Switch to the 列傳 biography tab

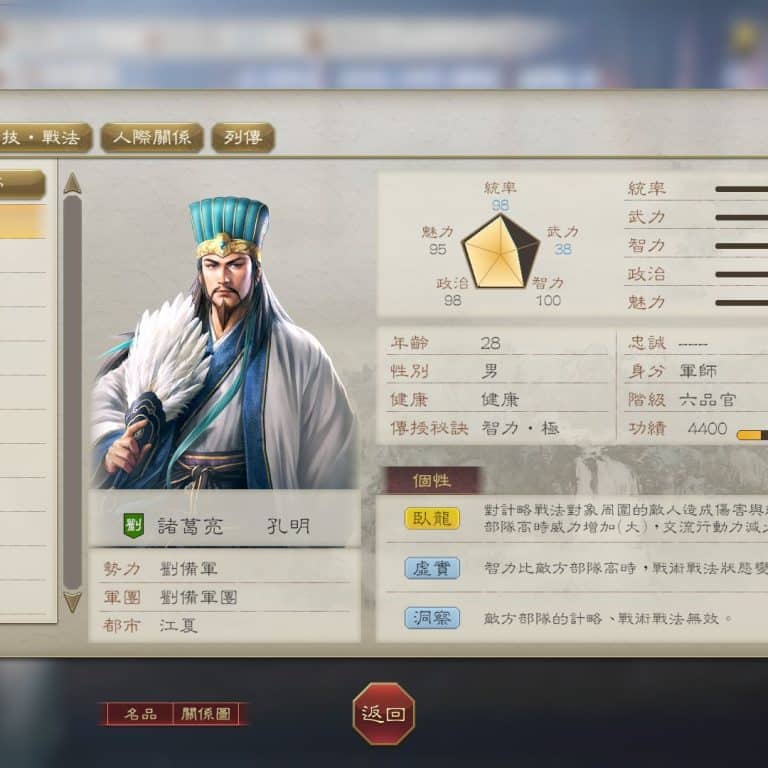tap(243, 138)
